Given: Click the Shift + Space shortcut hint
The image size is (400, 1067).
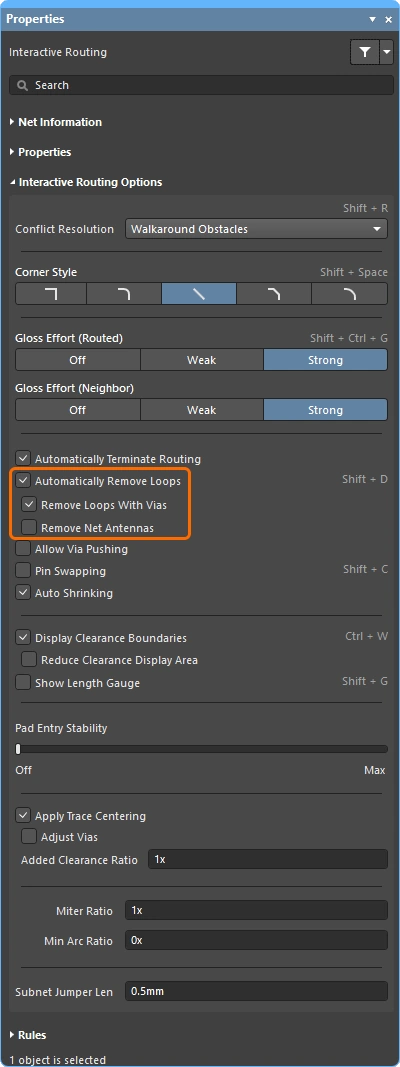Looking at the screenshot, I should click(x=354, y=272).
